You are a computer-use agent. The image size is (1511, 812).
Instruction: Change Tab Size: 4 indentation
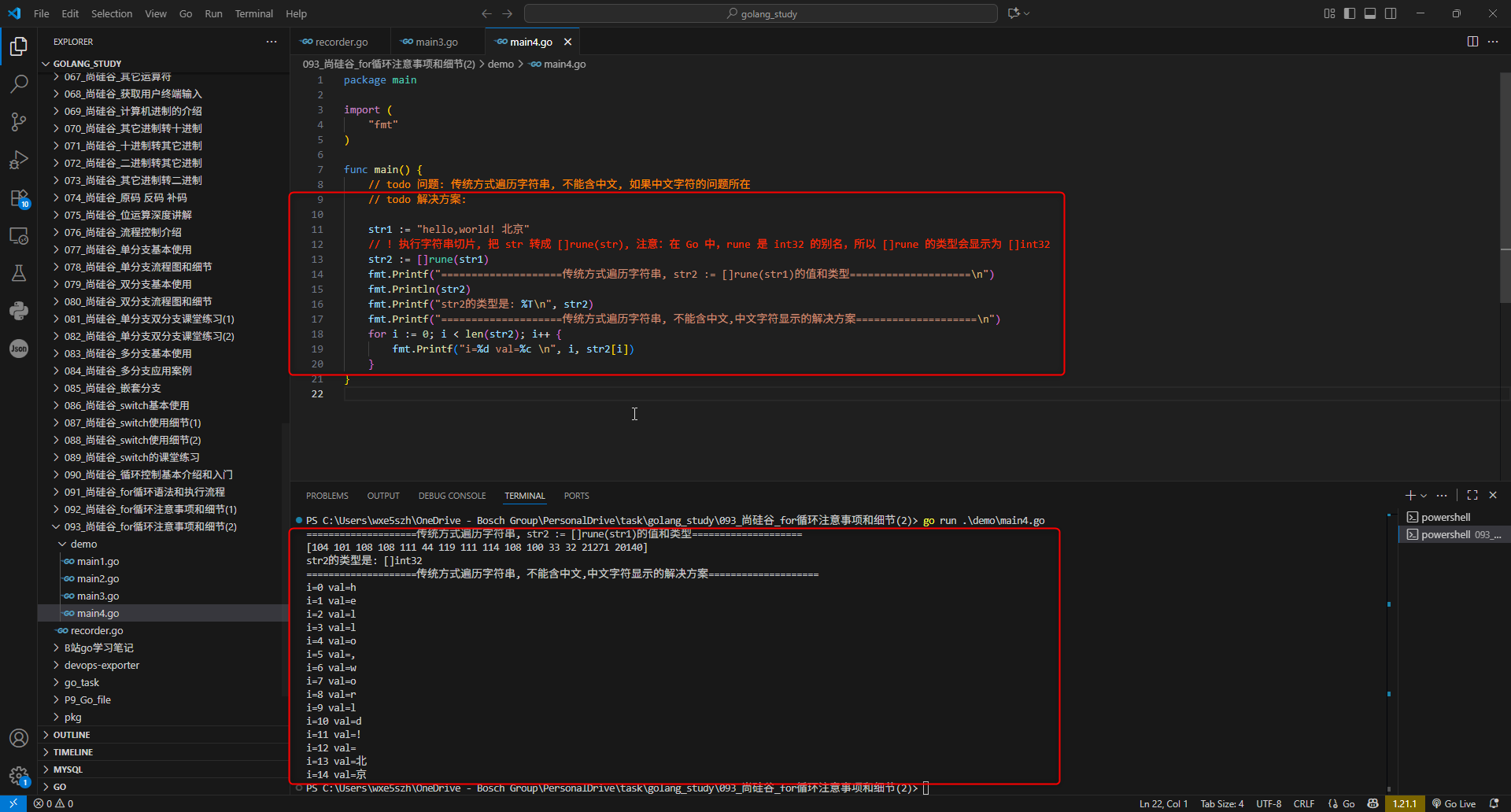pos(1222,803)
